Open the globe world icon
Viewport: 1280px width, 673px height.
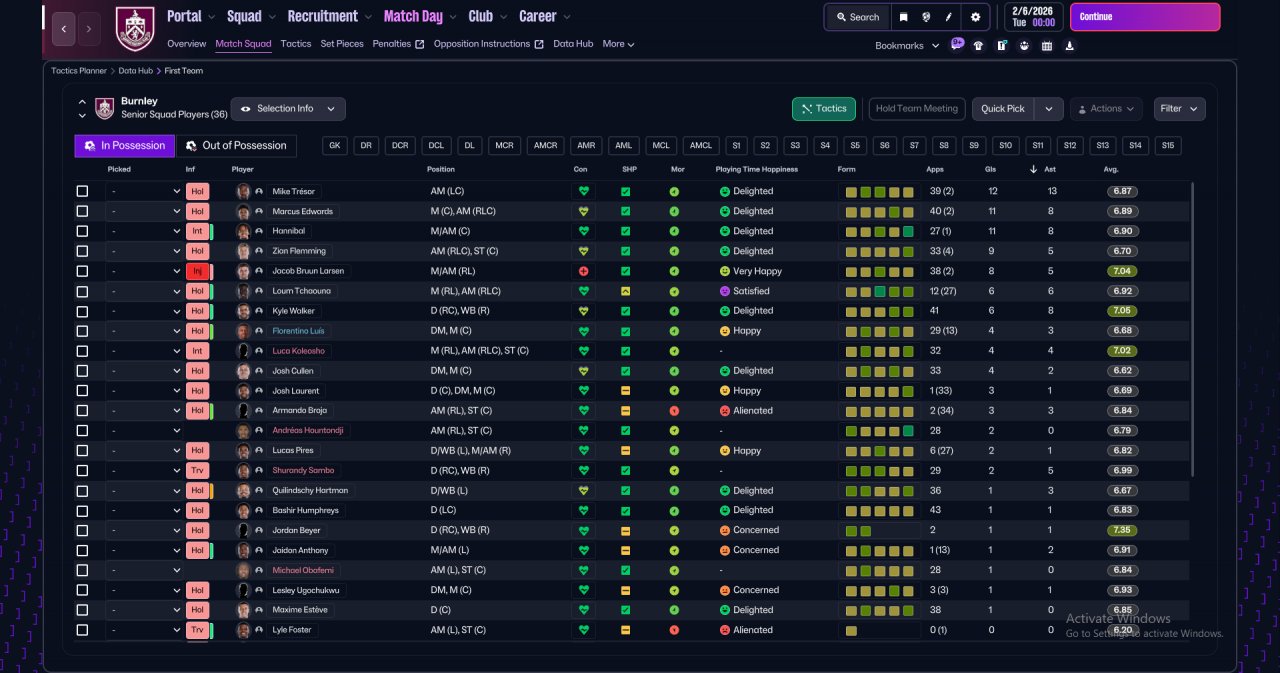927,17
